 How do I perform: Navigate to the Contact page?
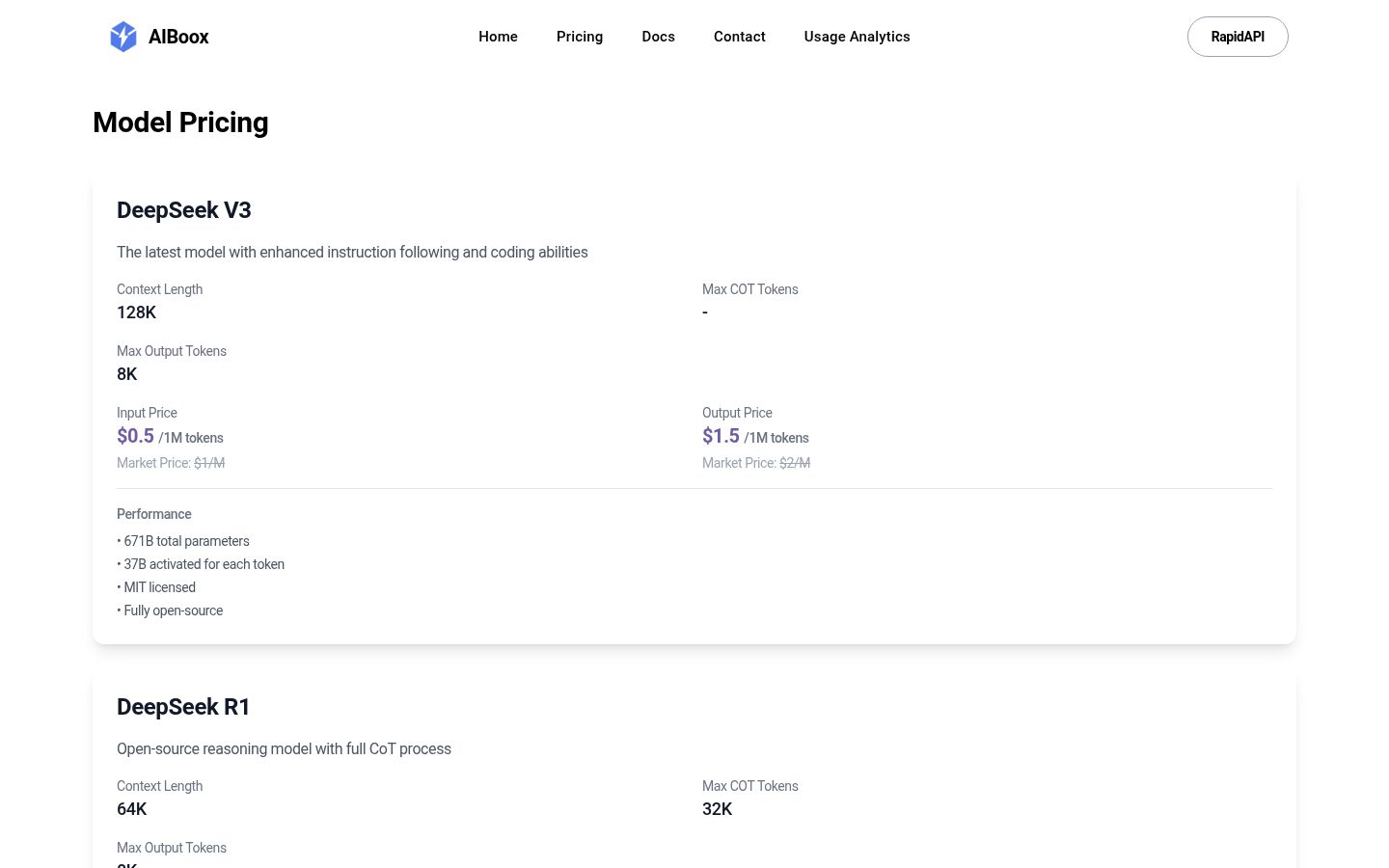(740, 37)
